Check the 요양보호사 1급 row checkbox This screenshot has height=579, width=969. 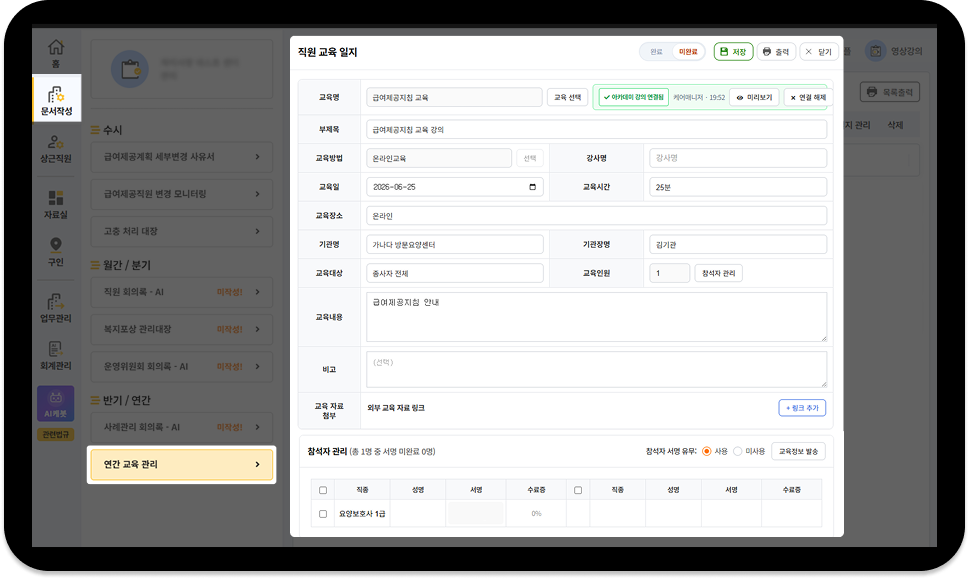tap(323, 513)
